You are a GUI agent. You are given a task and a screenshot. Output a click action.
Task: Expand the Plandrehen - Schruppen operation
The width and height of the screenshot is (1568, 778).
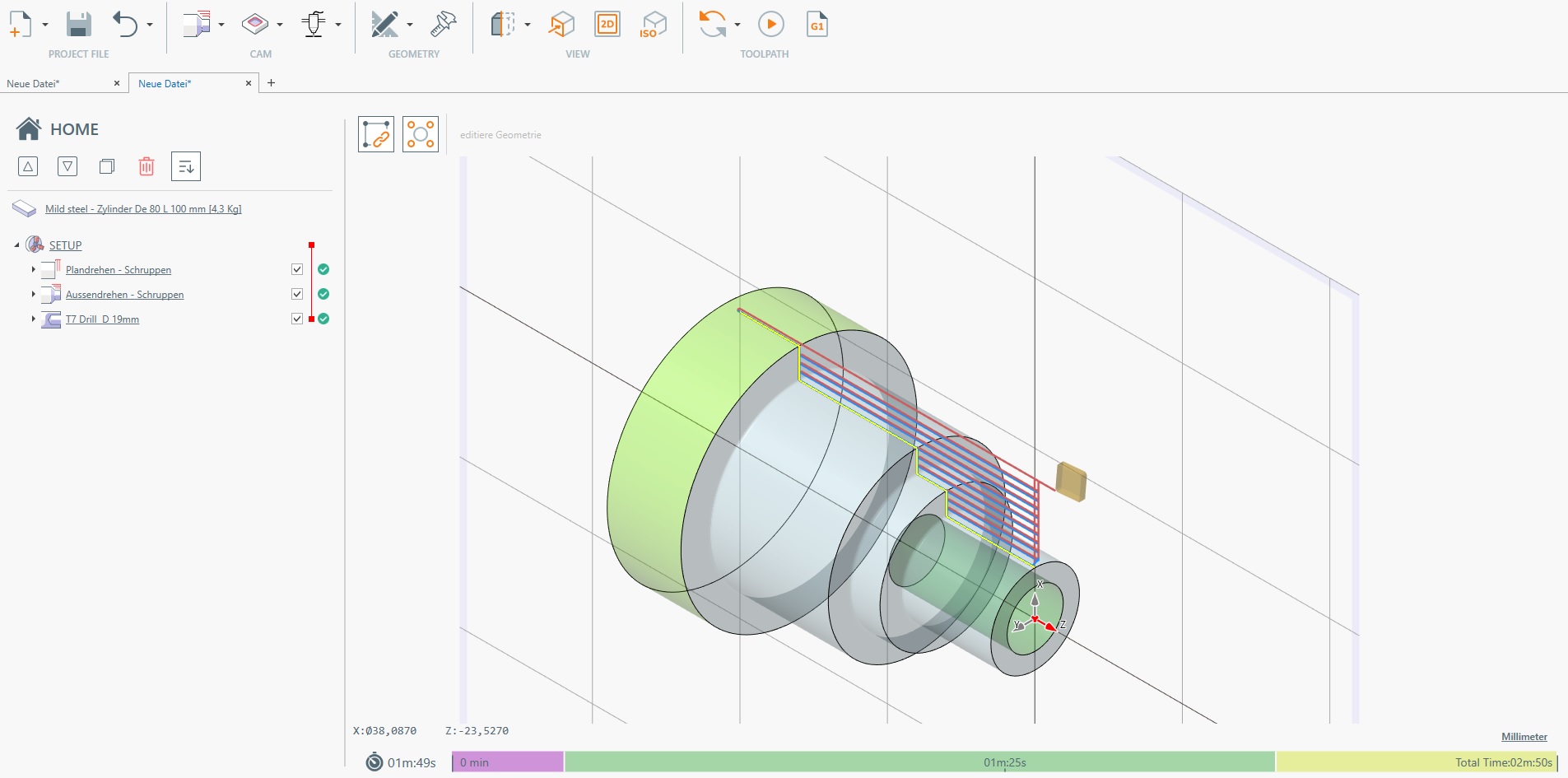31,269
